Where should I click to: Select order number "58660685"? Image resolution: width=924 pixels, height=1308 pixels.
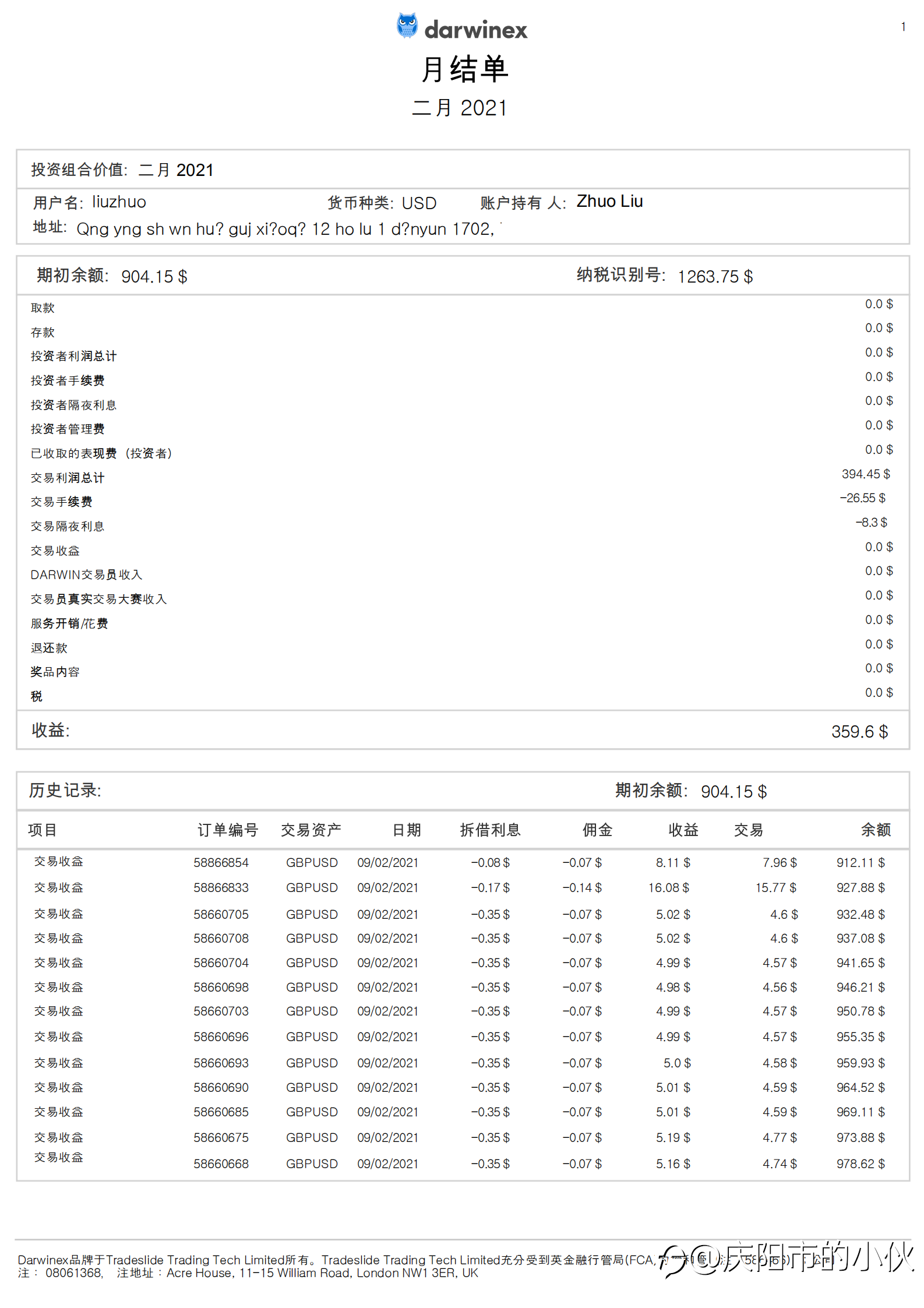[221, 1112]
